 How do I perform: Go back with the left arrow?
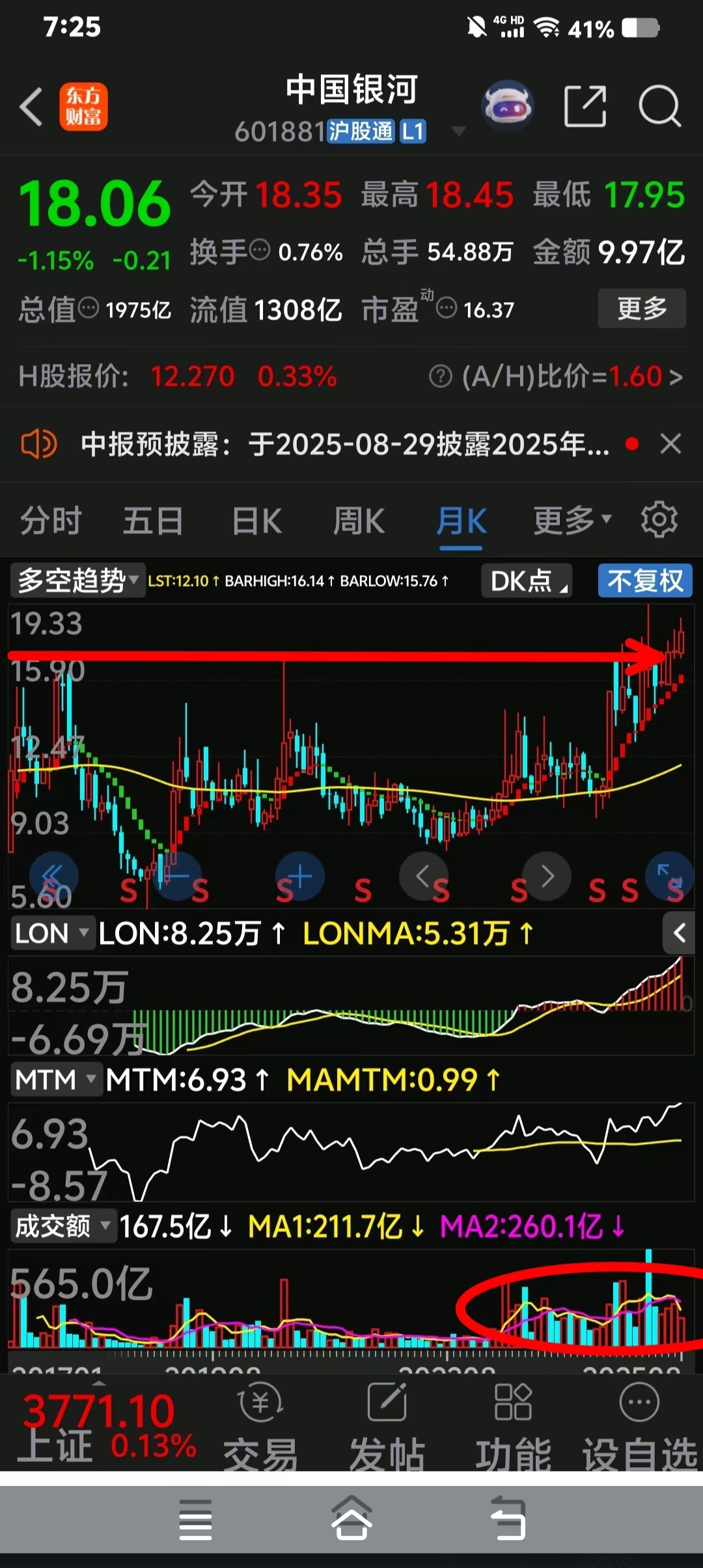31,106
